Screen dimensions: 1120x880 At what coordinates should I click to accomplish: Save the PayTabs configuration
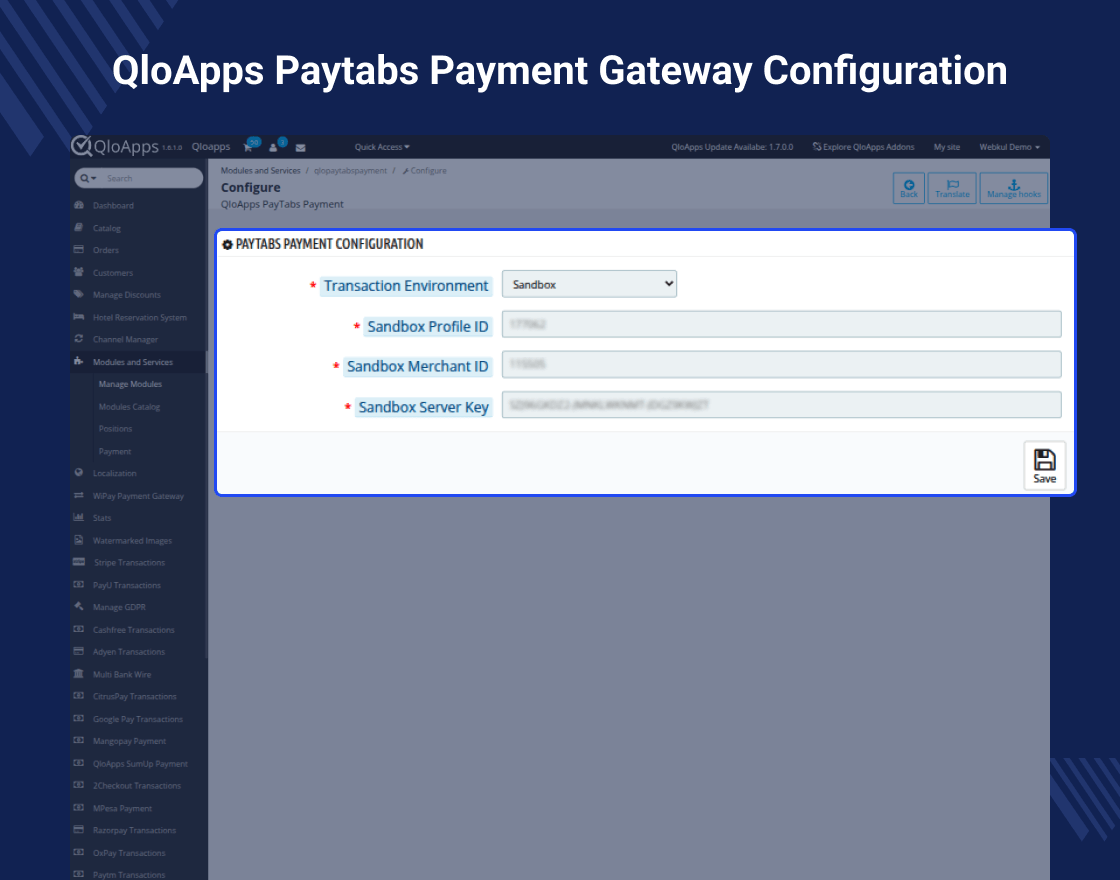click(1044, 466)
